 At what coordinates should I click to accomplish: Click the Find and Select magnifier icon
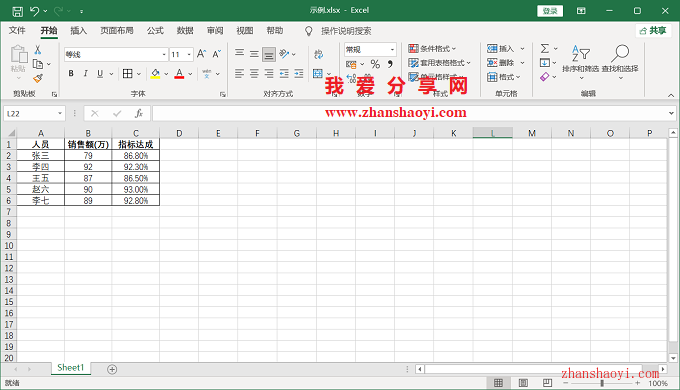coord(620,53)
